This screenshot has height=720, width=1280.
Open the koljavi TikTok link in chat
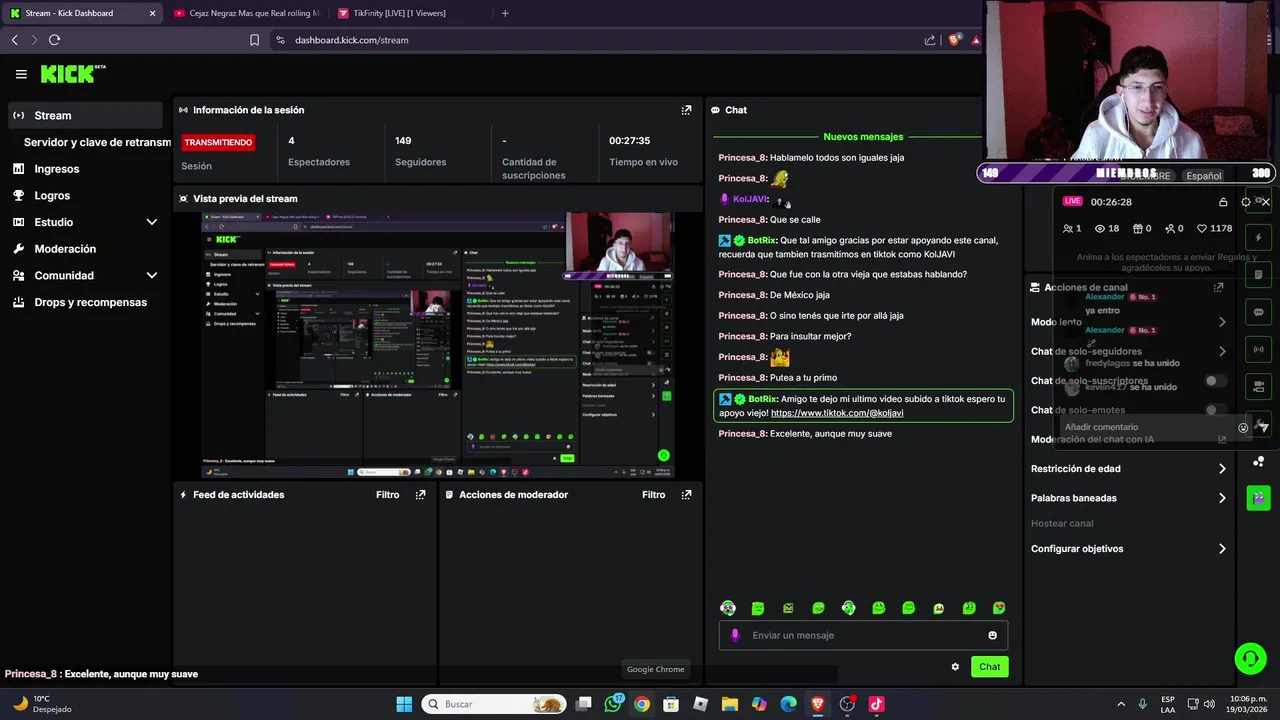[x=837, y=413]
